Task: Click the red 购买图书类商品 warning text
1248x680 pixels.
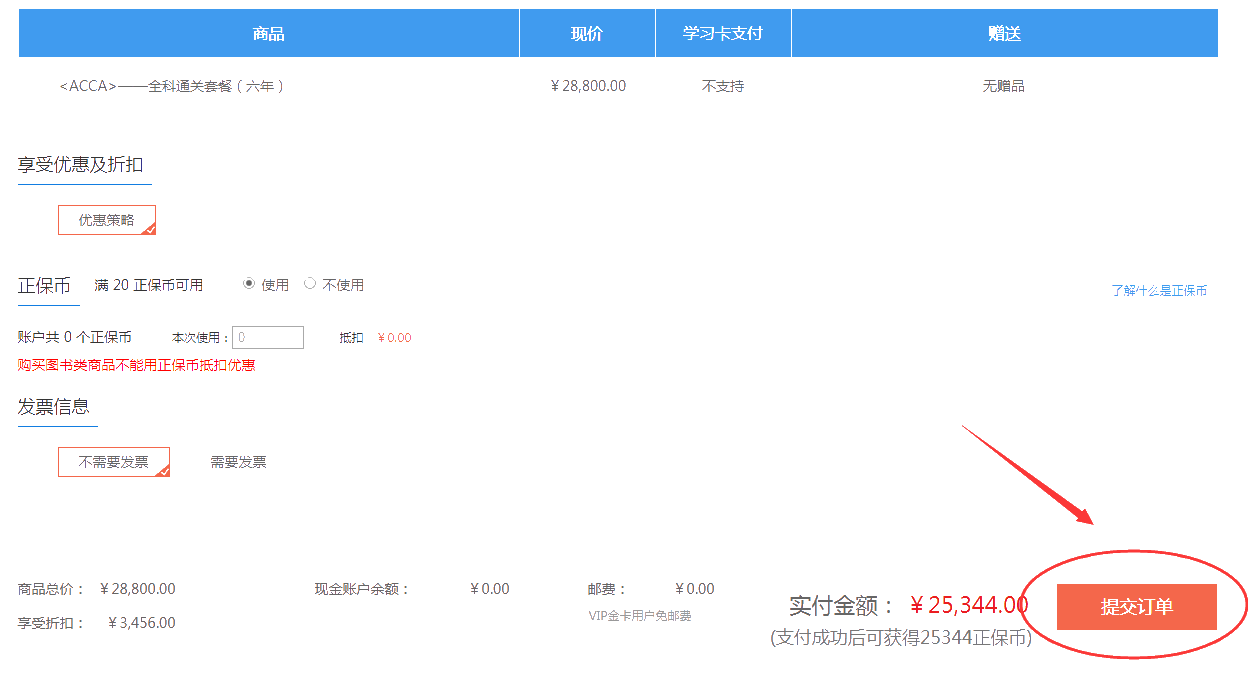Action: [136, 365]
